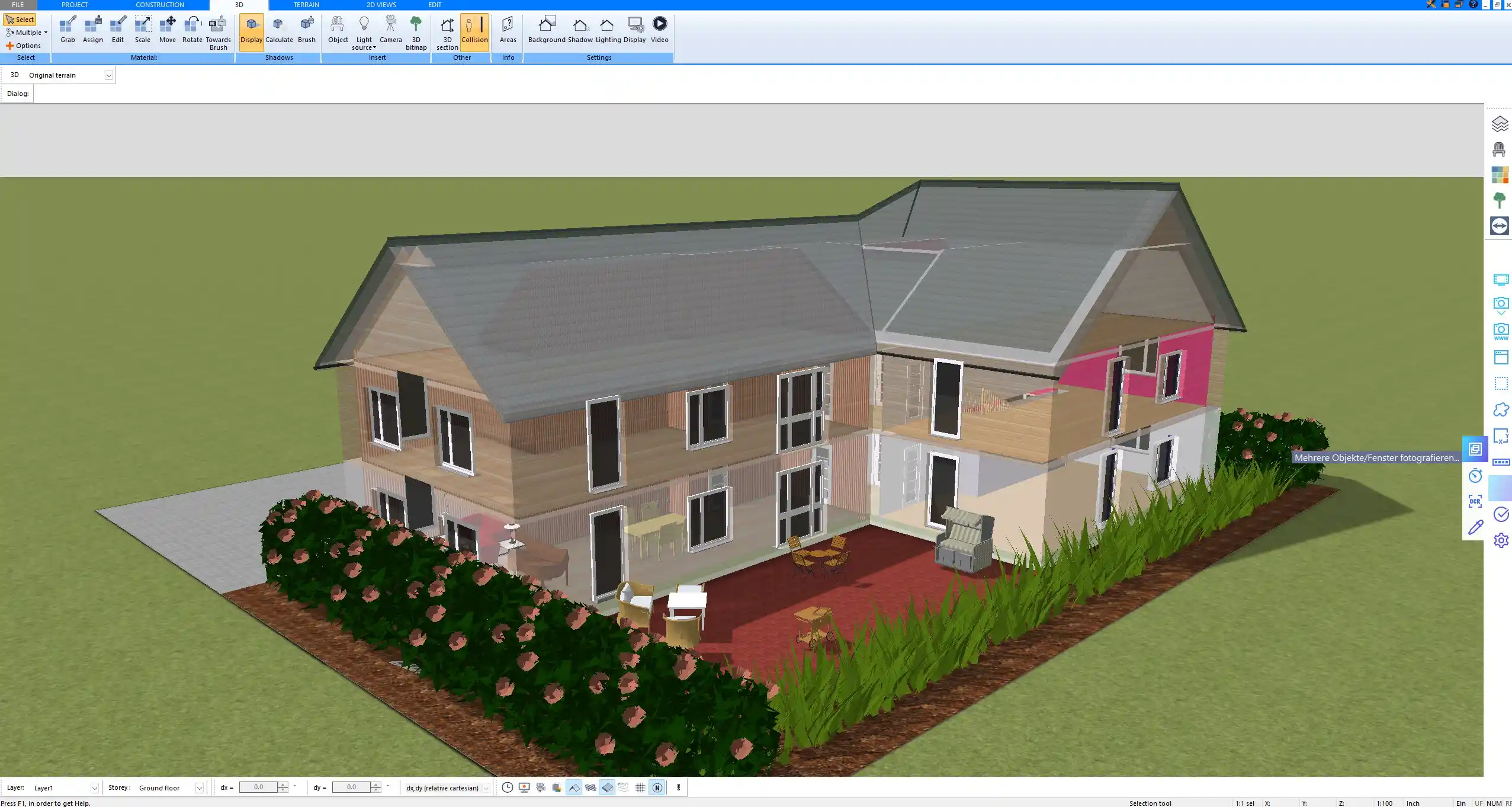
Task: Insert a 3D bitmap tree
Action: tap(416, 32)
